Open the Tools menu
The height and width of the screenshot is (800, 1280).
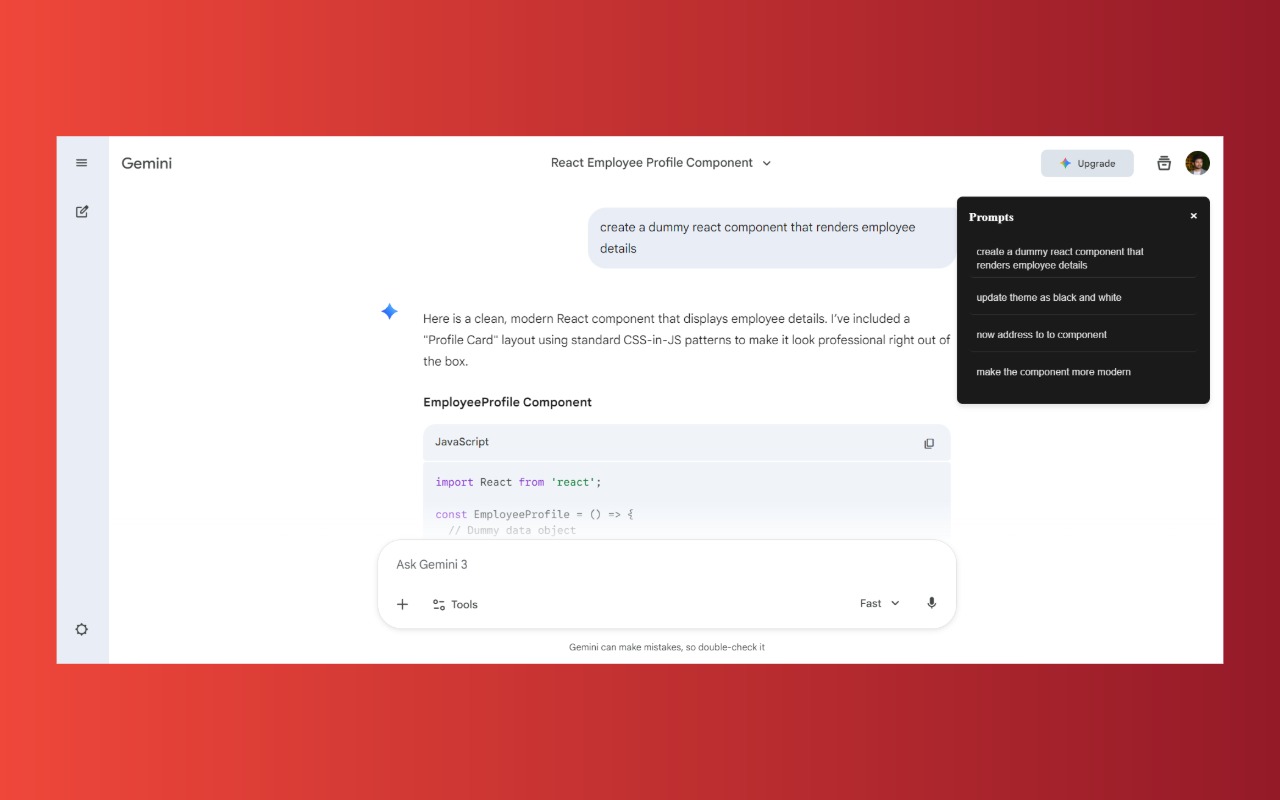455,604
